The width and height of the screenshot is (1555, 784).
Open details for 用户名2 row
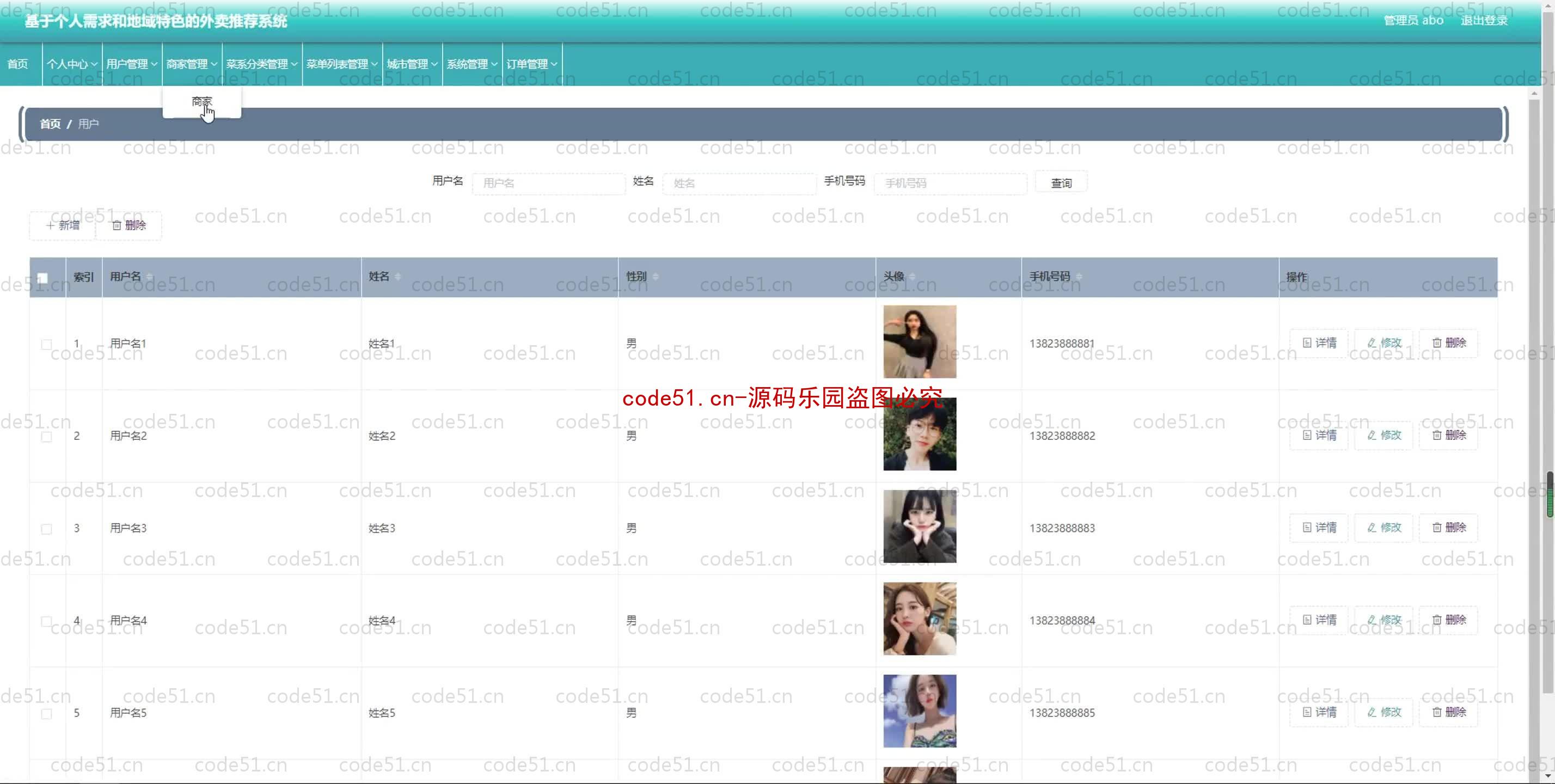tap(1319, 435)
